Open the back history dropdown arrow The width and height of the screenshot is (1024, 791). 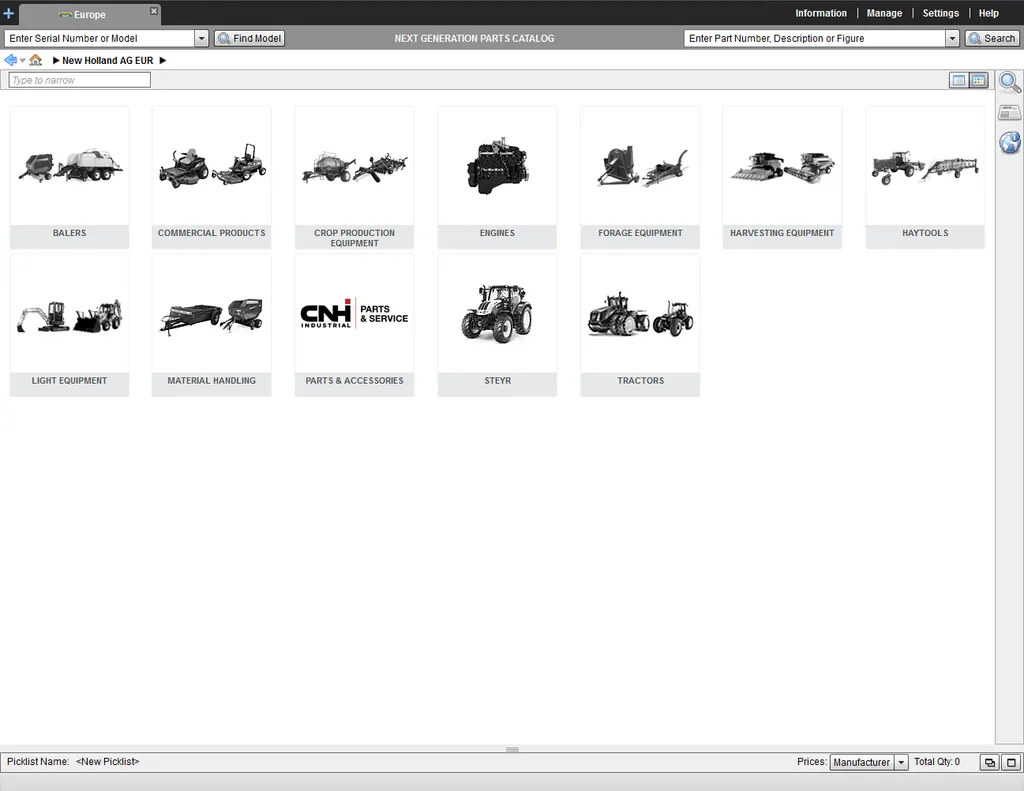(x=23, y=61)
